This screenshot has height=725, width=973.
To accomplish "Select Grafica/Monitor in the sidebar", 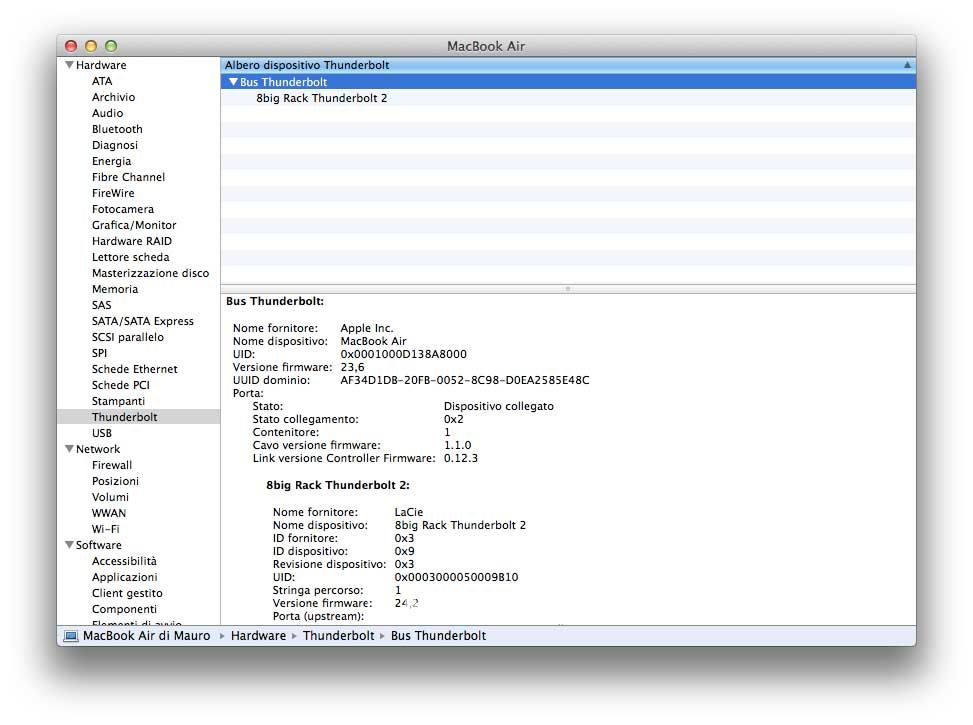I will tap(134, 225).
